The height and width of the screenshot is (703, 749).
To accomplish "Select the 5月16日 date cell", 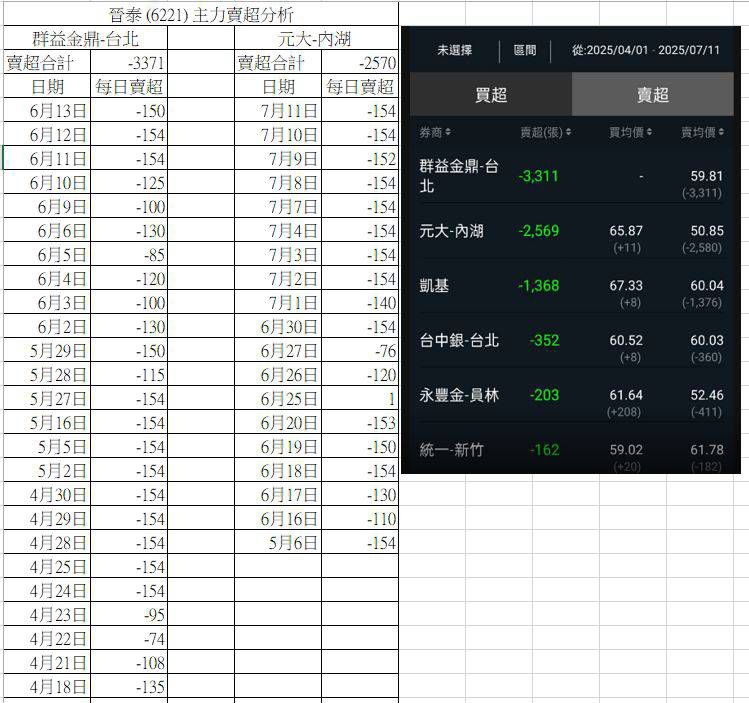I will click(x=47, y=422).
